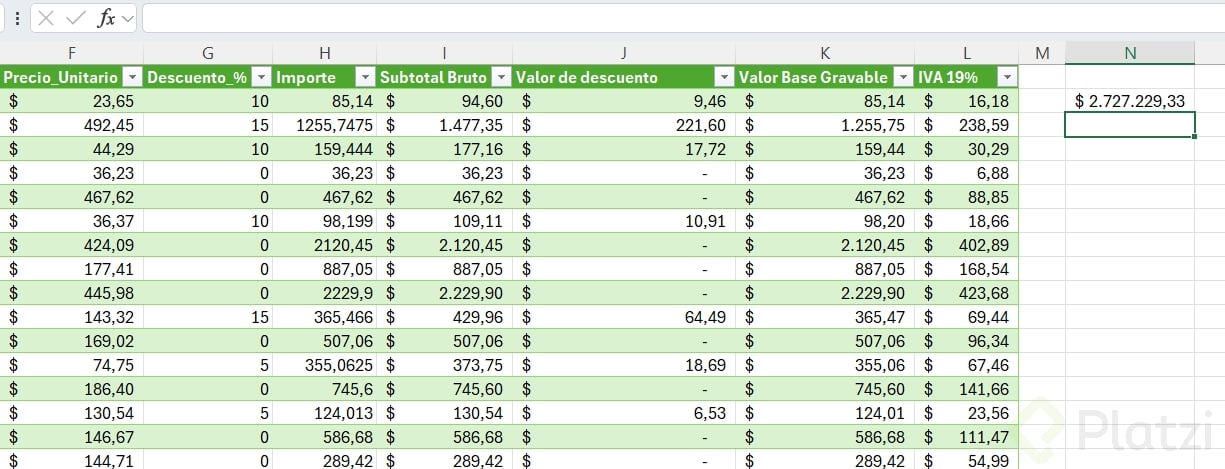Click Valor de descuento value 17,72
Image resolution: width=1225 pixels, height=469 pixels.
(x=704, y=149)
